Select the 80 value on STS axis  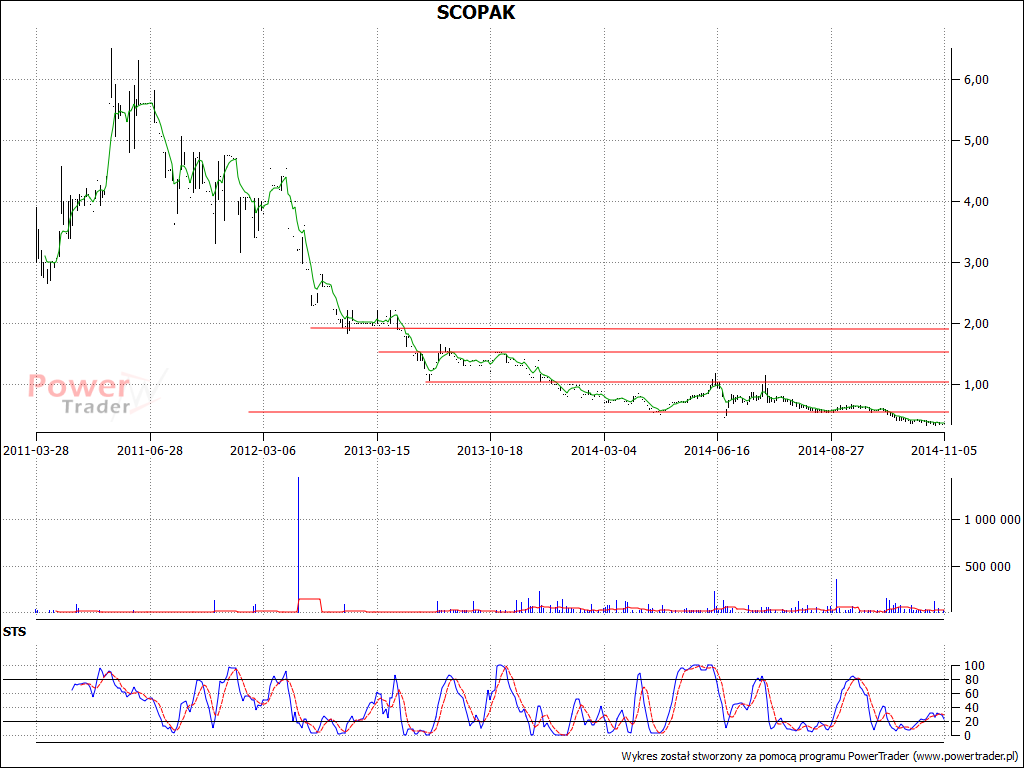(970, 680)
